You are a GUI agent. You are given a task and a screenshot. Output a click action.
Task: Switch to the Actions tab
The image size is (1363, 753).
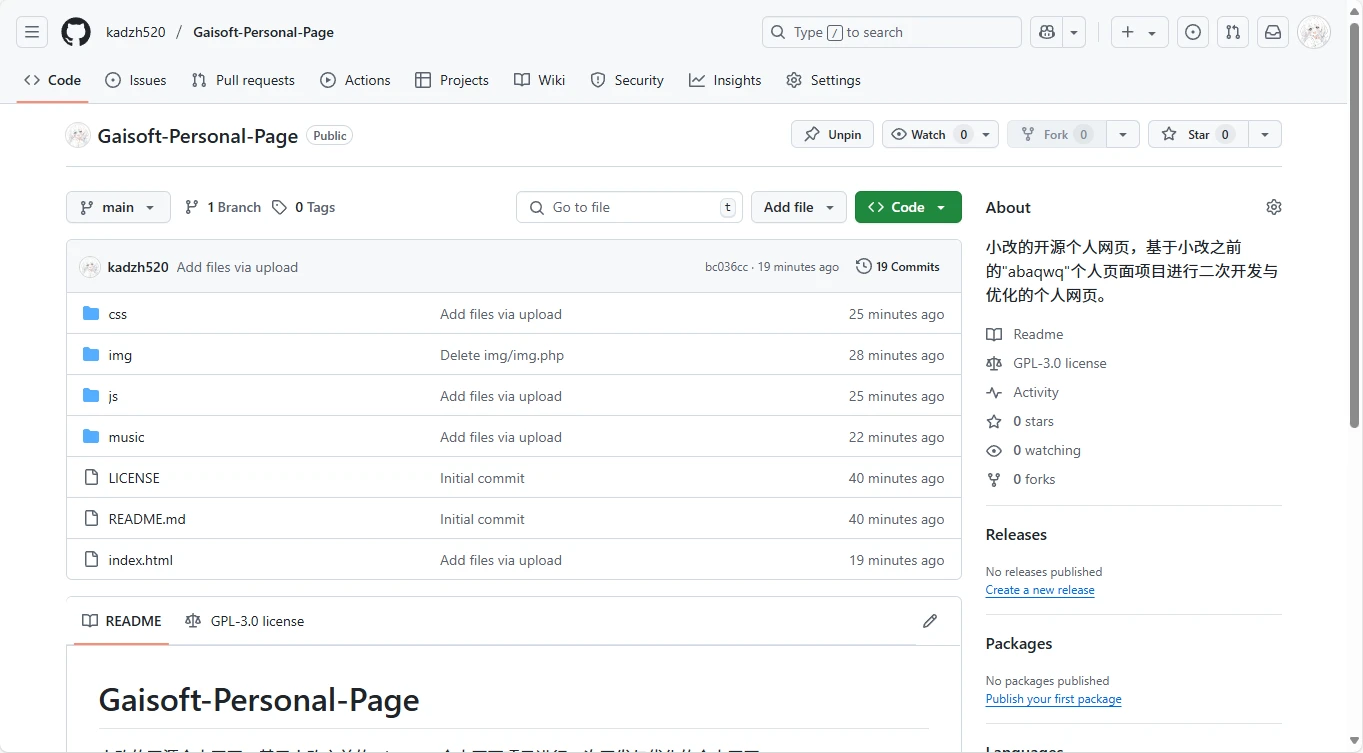tap(355, 80)
